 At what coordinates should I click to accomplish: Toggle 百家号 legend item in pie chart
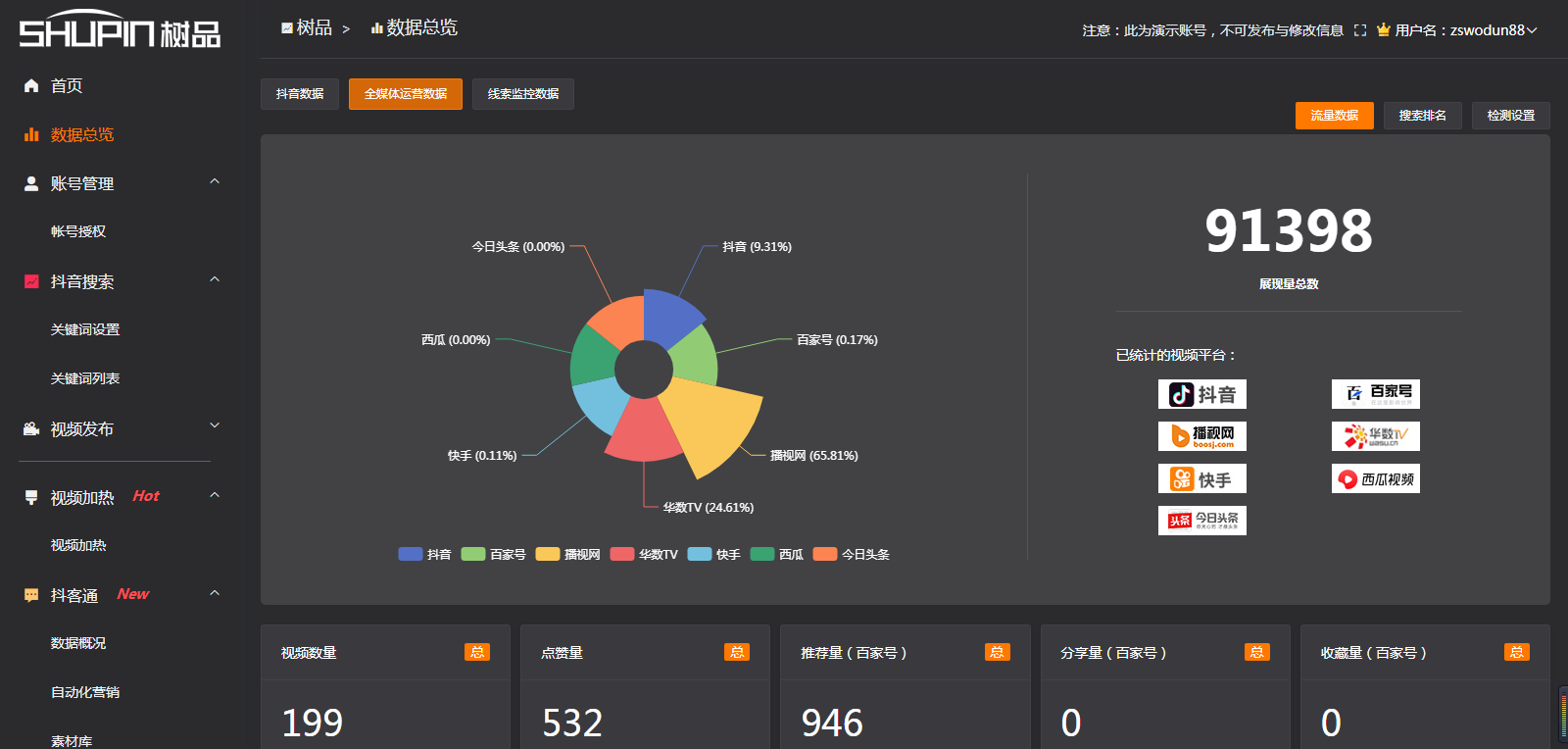(493, 554)
